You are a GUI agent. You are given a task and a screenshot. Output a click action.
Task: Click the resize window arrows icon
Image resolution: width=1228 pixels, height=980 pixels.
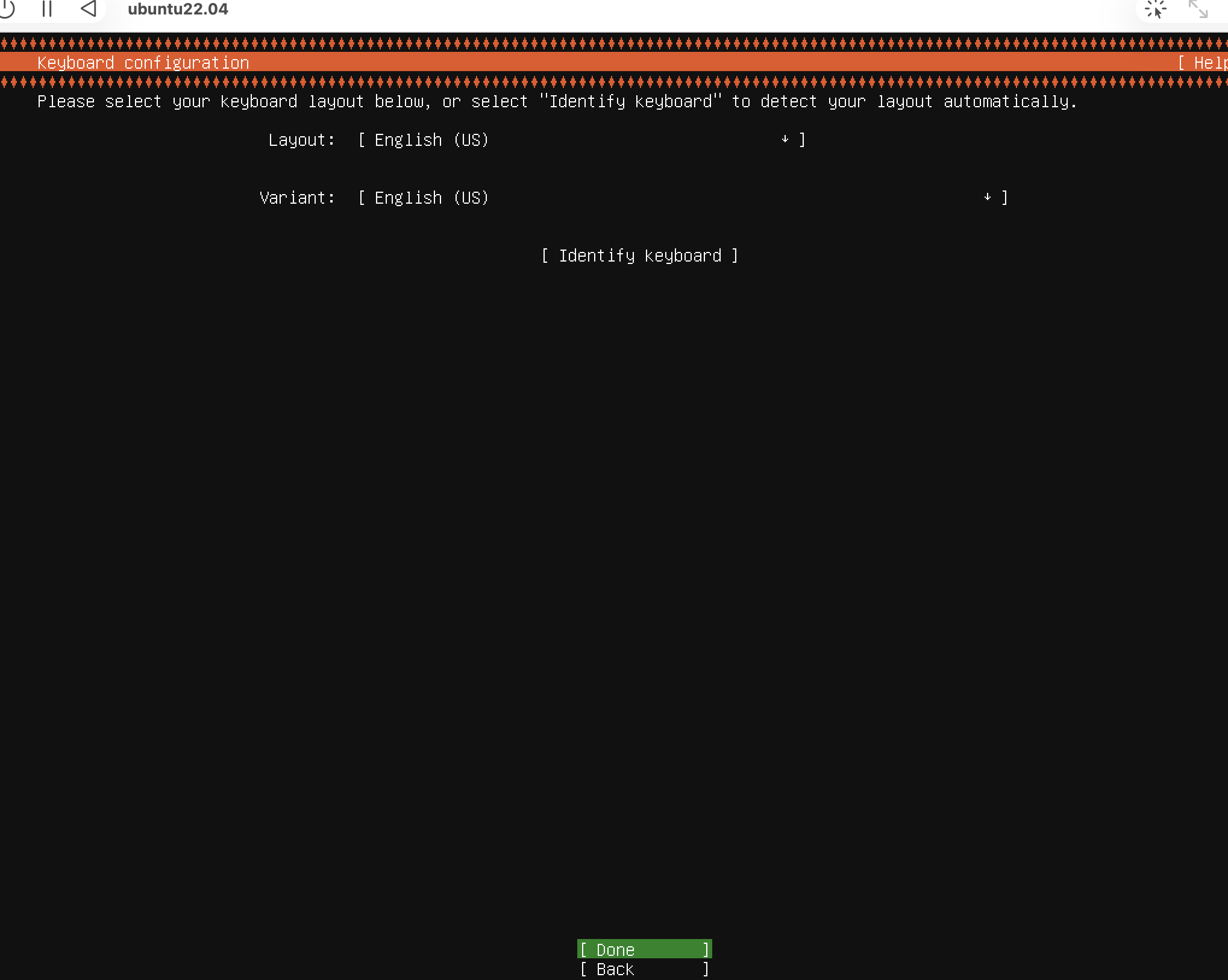(x=1198, y=9)
